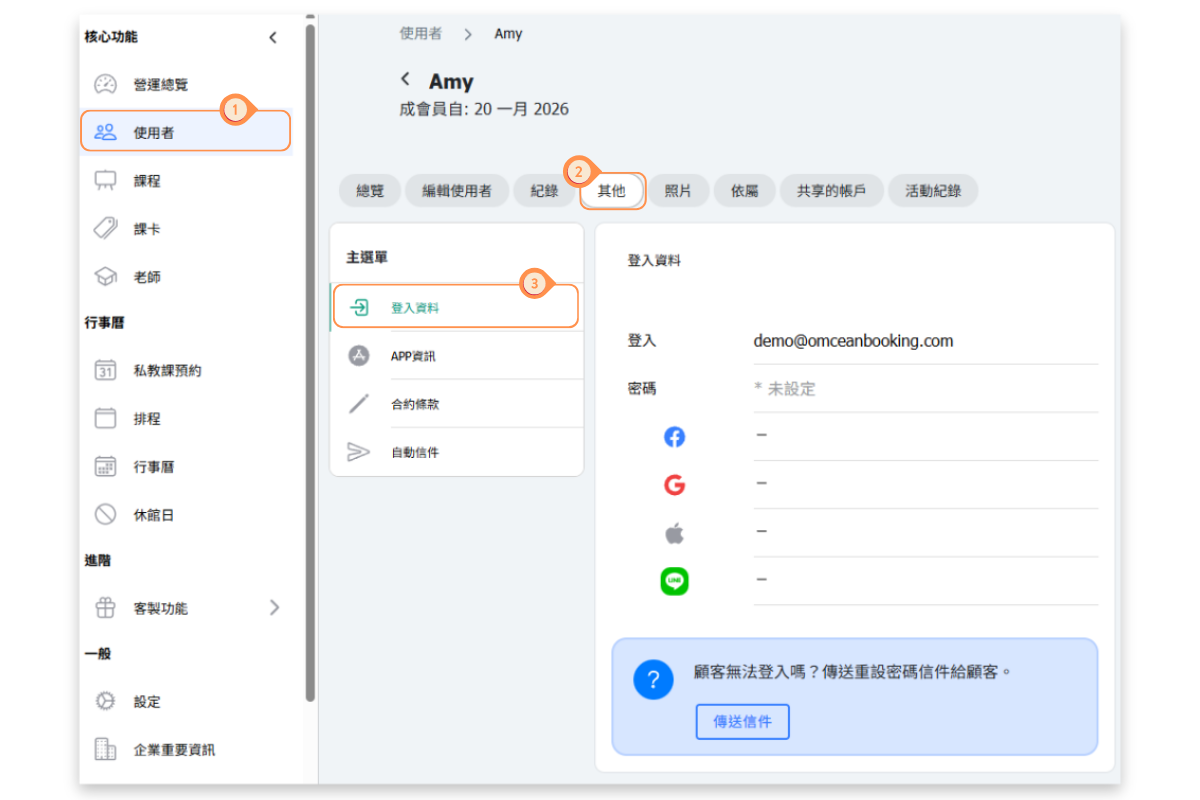Viewport: 1200px width, 800px height.
Task: Open the 活動紀錄 tab
Action: (932, 191)
